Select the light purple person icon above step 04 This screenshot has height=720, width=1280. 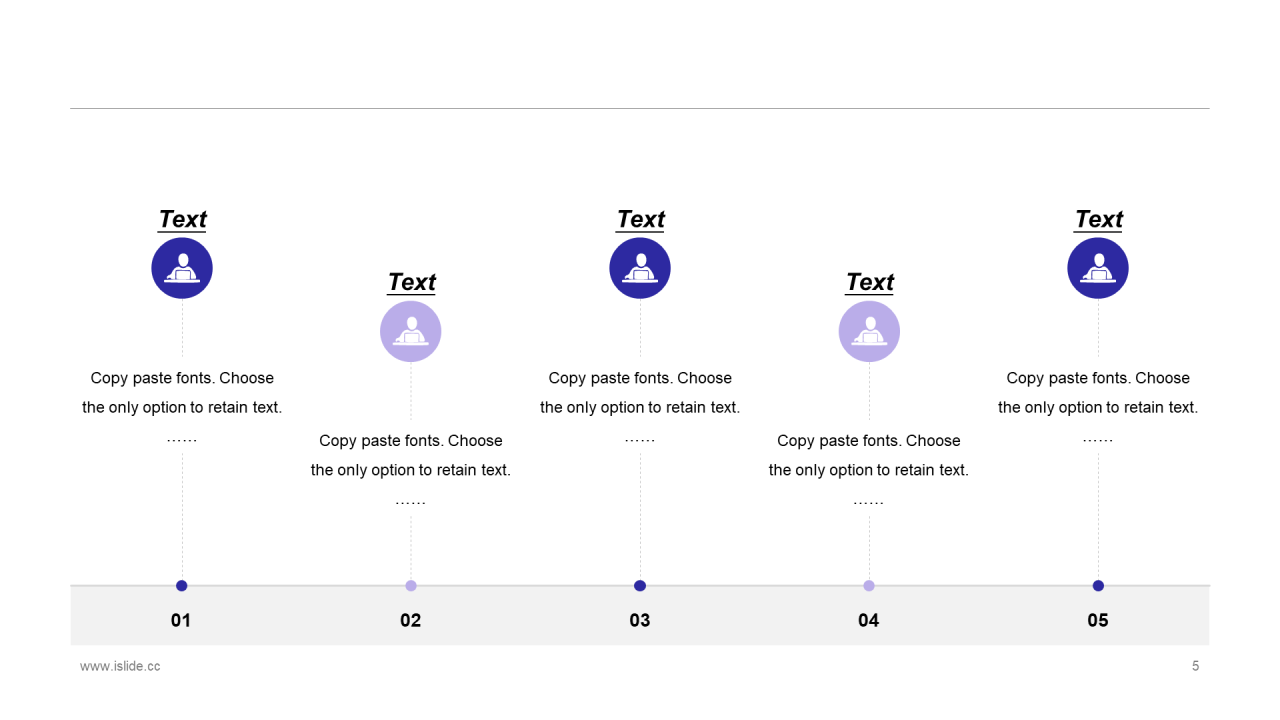[x=869, y=331]
